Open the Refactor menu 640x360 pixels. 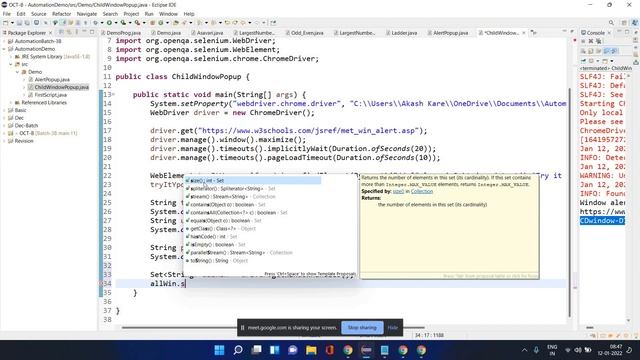coord(62,14)
